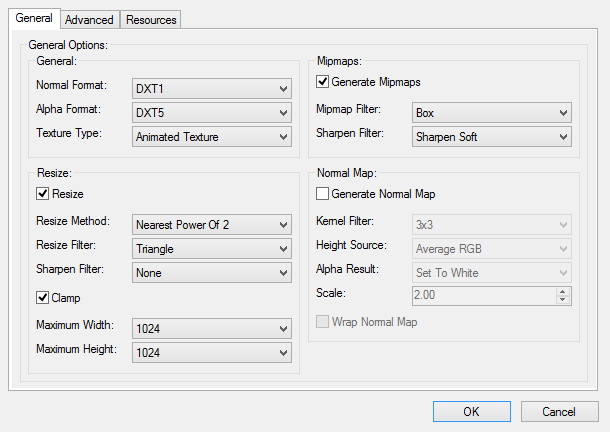This screenshot has width=610, height=432.
Task: Uncheck the Resize checkbox
Action: click(43, 194)
